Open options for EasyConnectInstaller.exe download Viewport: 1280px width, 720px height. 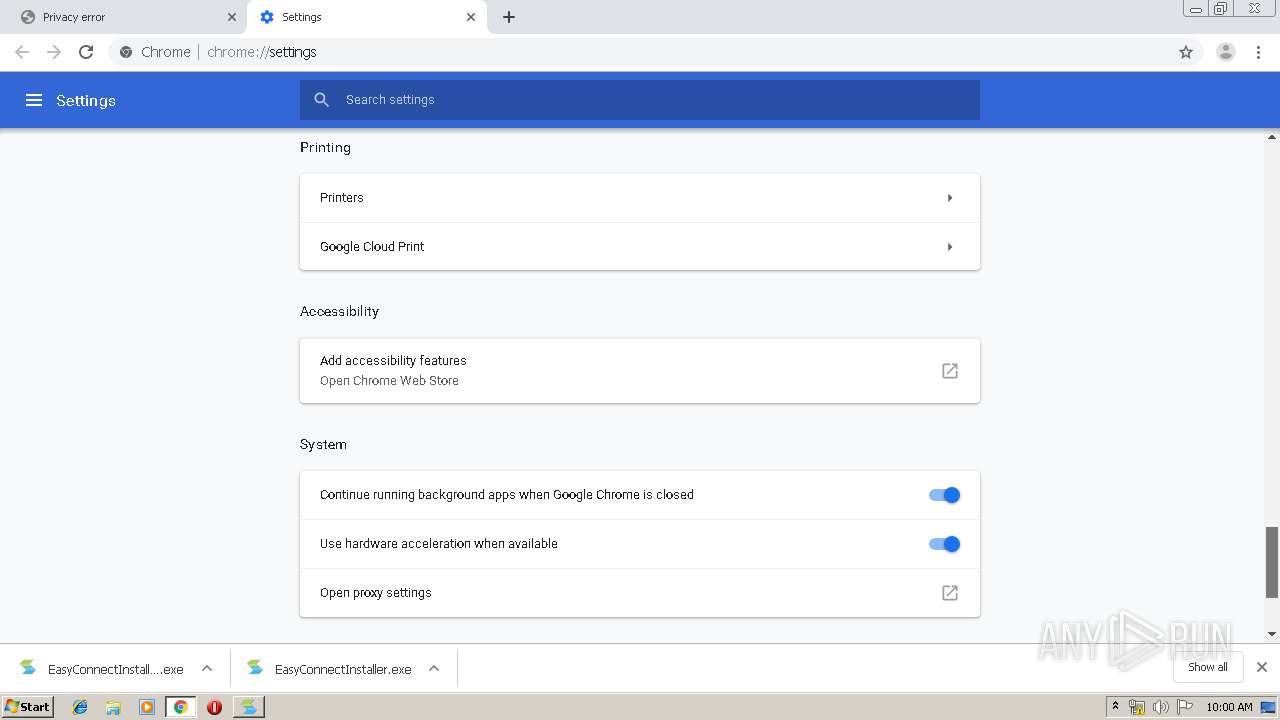(x=434, y=668)
